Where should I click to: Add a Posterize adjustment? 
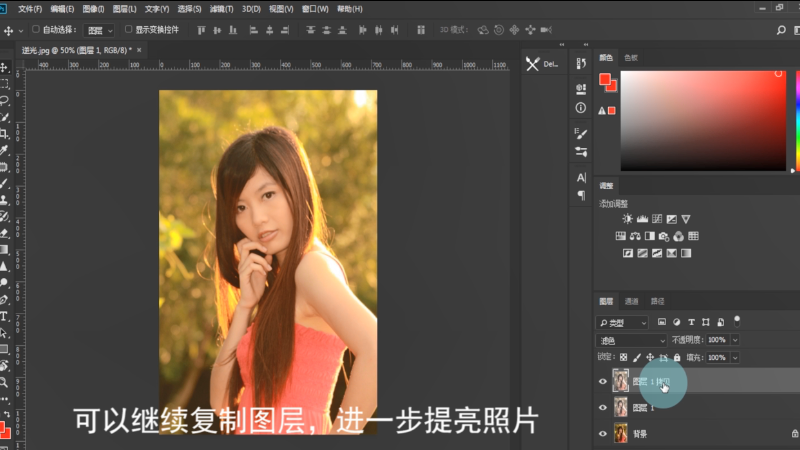[642, 253]
